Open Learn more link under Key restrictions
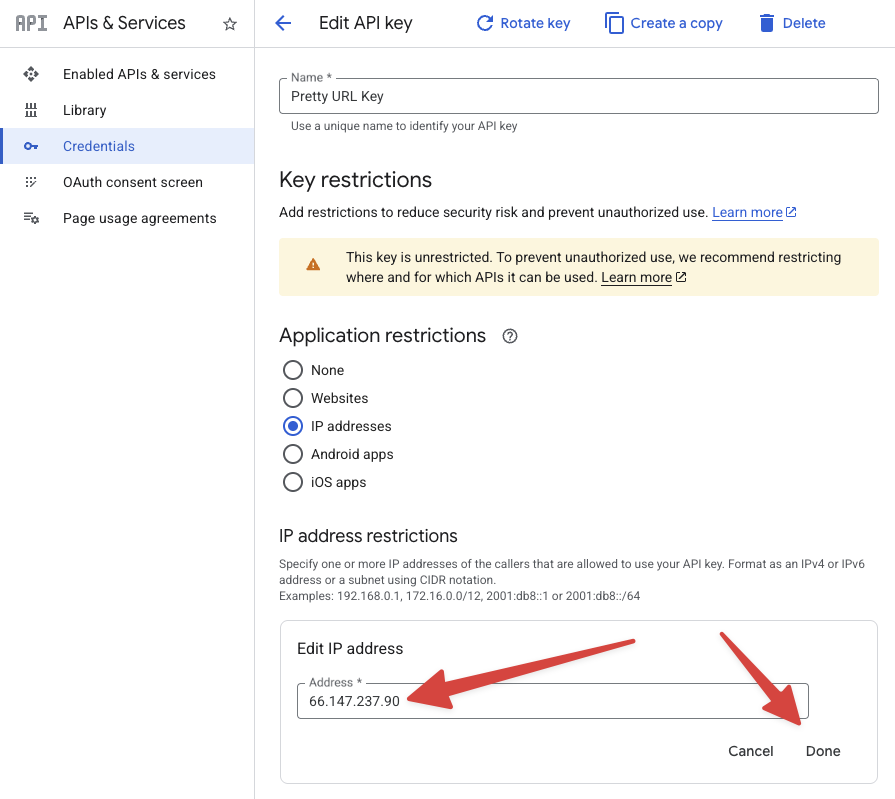The image size is (895, 799). 747,212
